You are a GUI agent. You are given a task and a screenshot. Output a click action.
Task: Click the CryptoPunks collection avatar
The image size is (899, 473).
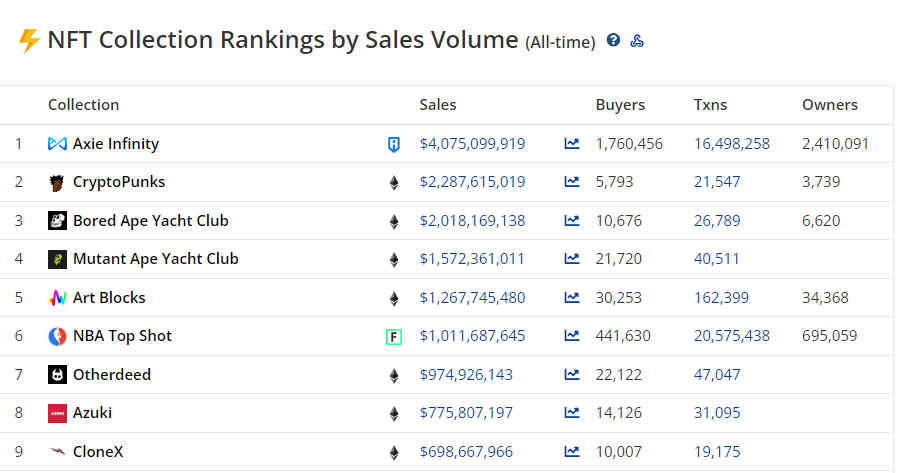tap(57, 183)
